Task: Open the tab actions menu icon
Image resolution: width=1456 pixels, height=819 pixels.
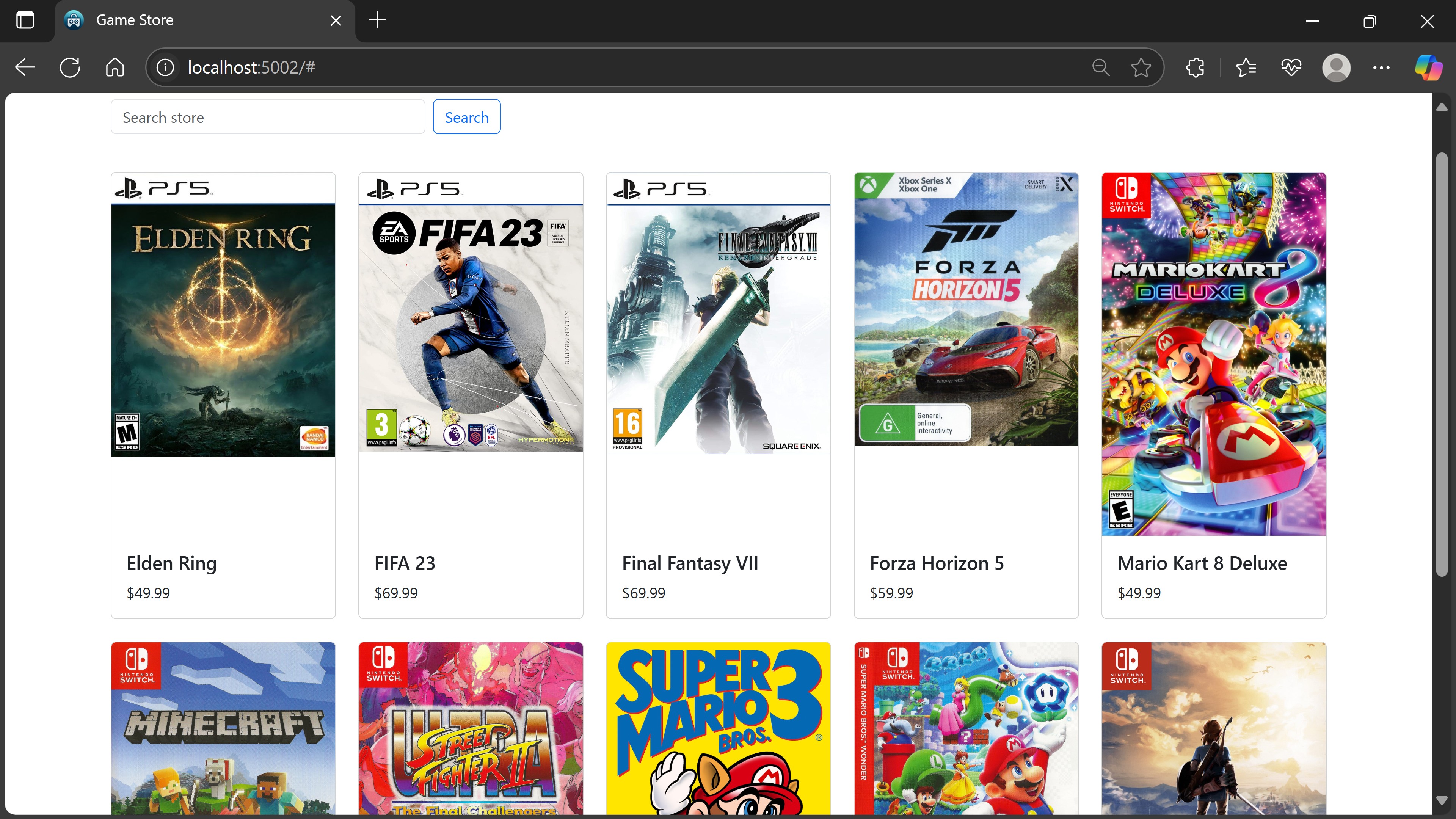Action: [25, 20]
